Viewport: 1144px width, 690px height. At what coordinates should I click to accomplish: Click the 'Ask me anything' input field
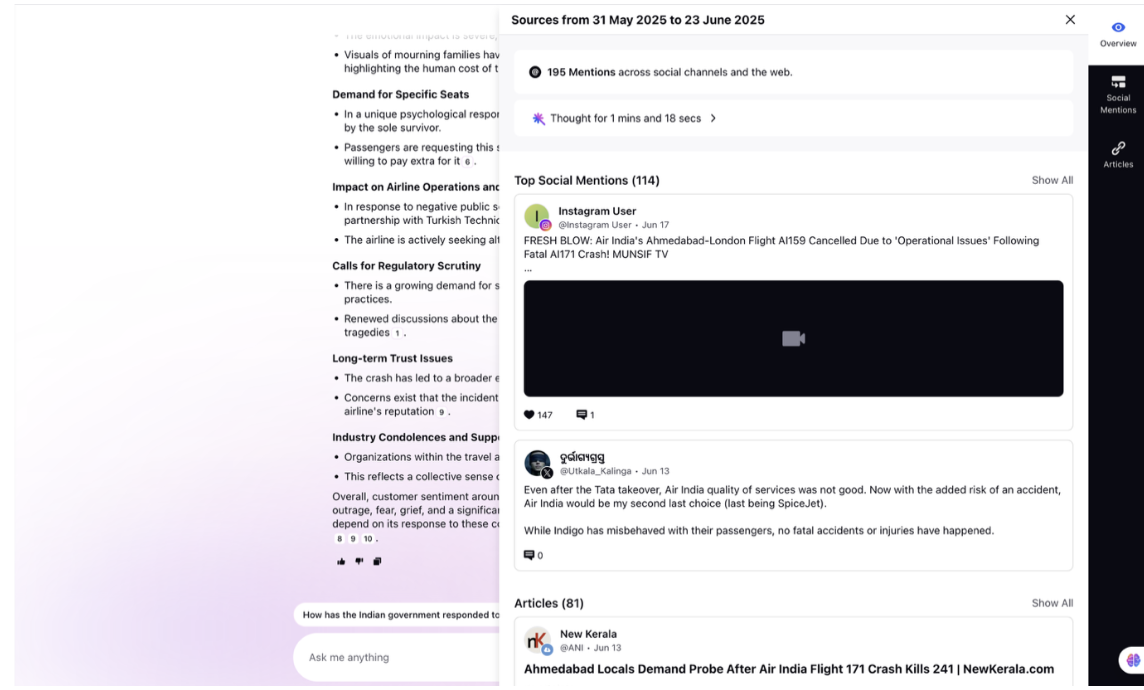click(x=398, y=657)
